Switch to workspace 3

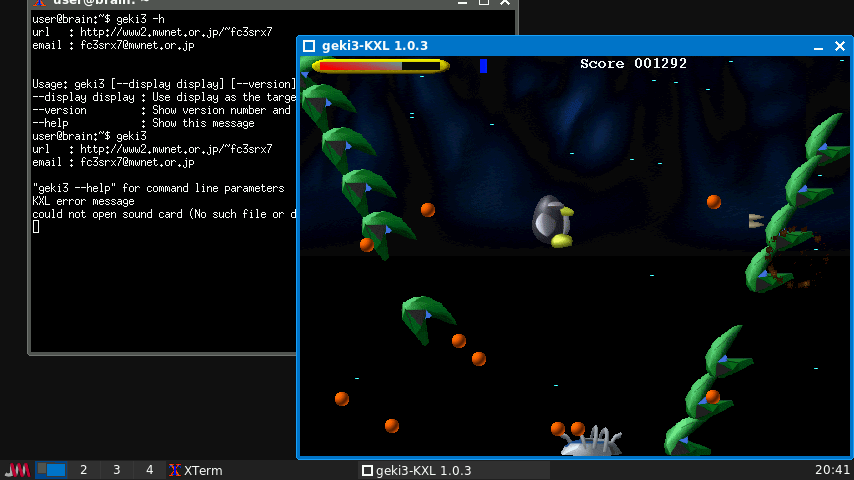[x=117, y=470]
